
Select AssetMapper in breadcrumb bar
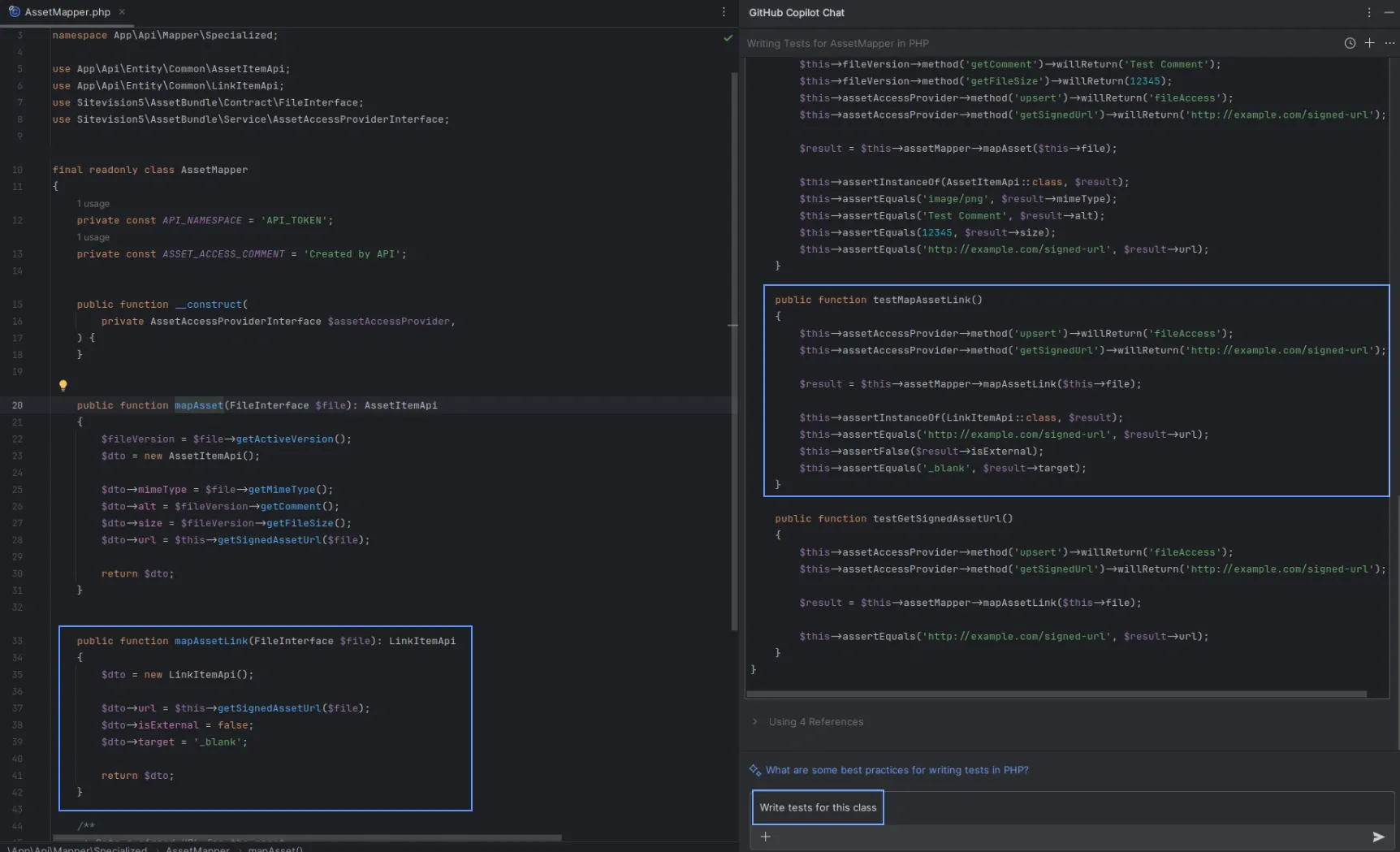click(197, 849)
